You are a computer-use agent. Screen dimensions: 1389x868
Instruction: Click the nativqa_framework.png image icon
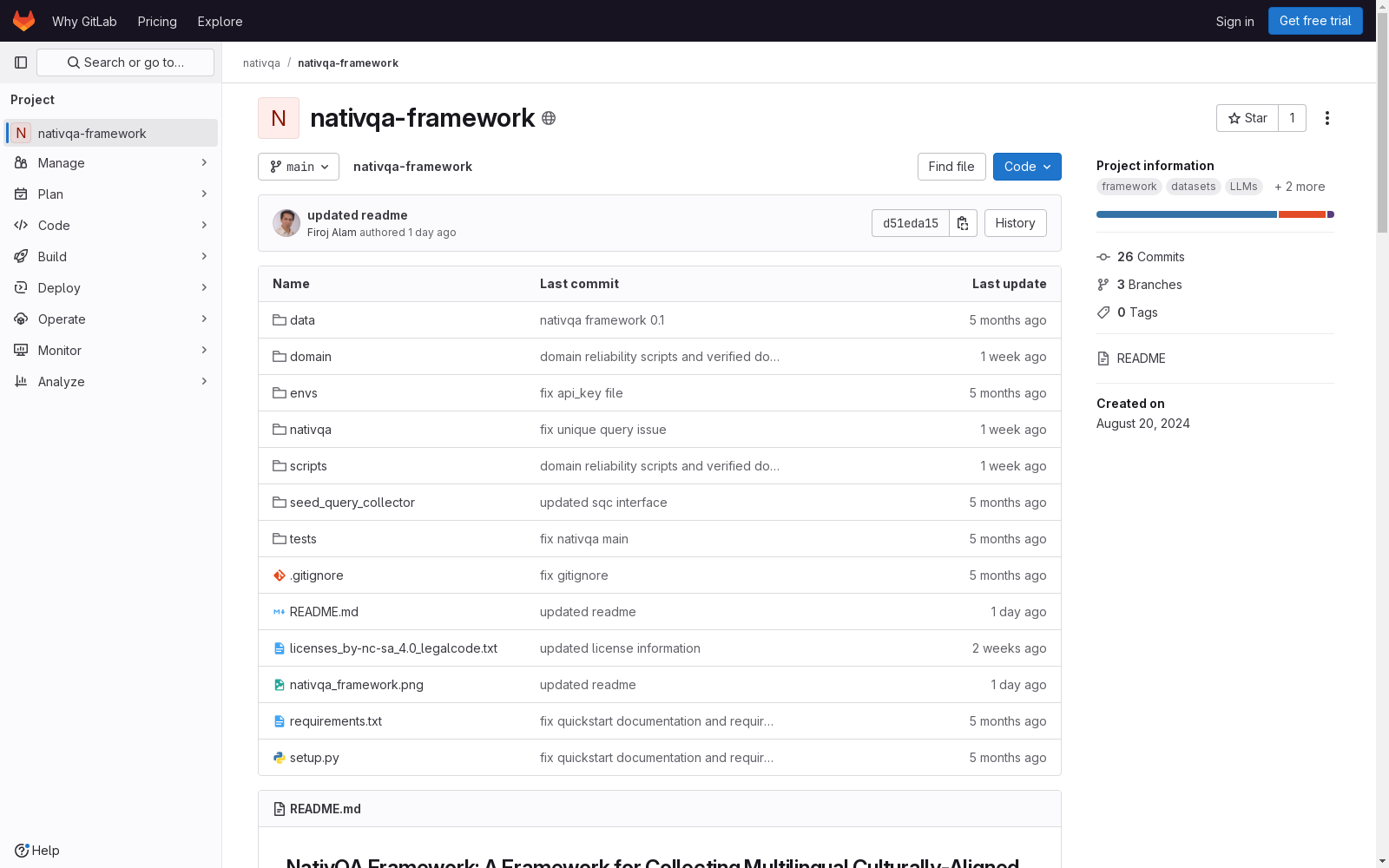tap(280, 685)
